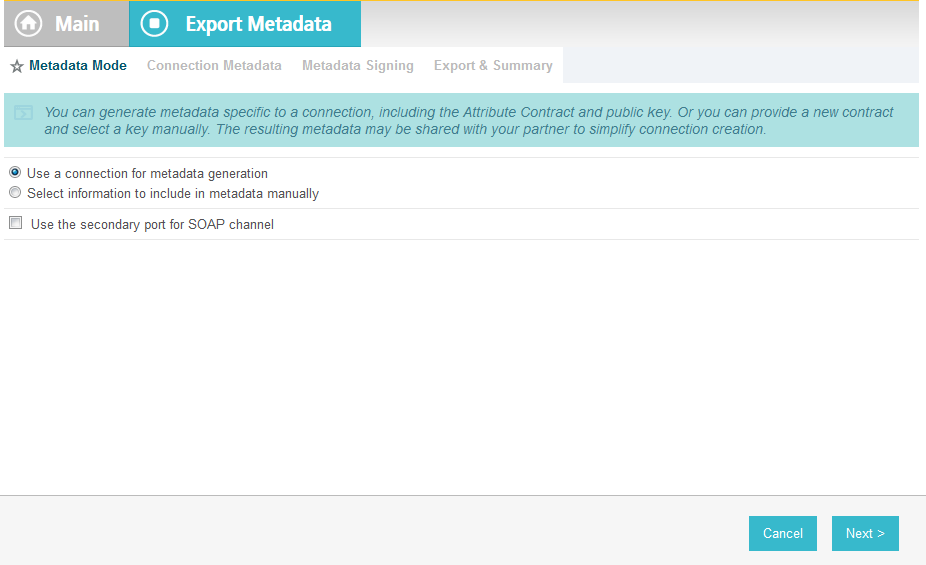Click 'Use a connection for metadata generation' label text
The width and height of the screenshot is (926, 565).
[x=148, y=174]
